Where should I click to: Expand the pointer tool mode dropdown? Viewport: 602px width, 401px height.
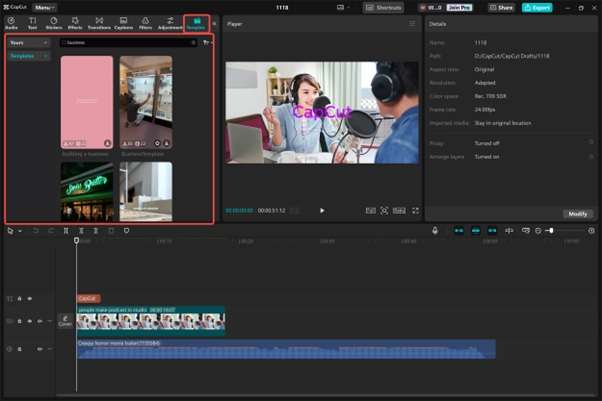pos(20,231)
